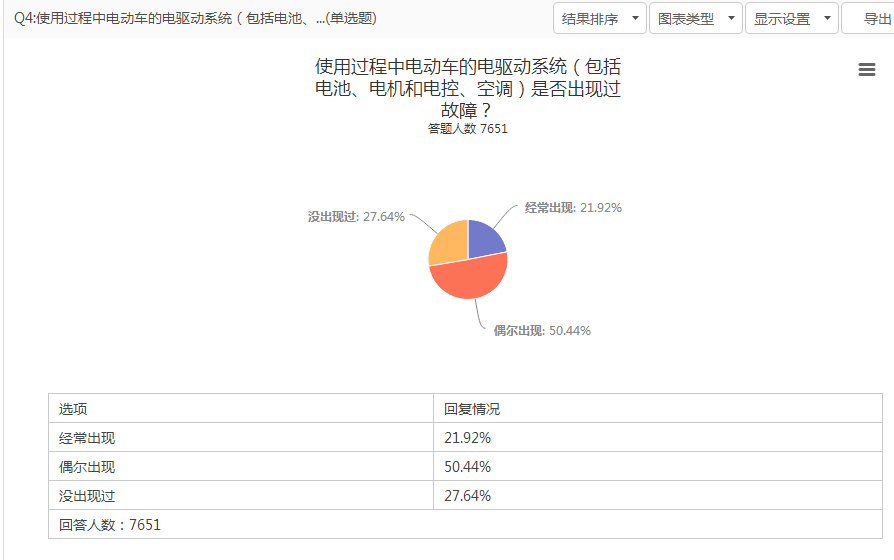894x560 pixels.
Task: Select the 偶尔出现 table row
Action: pos(465,466)
